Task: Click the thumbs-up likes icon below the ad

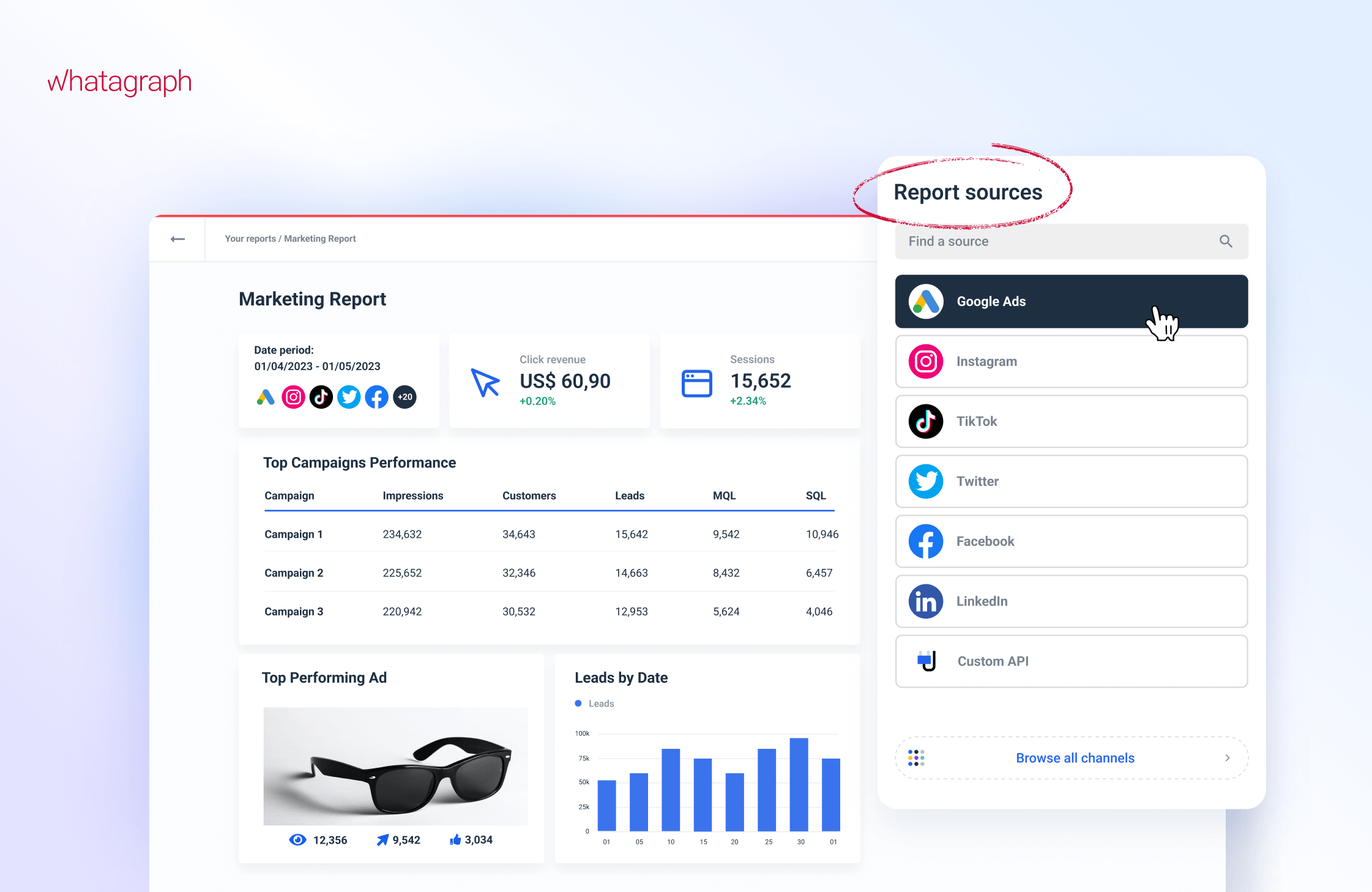Action: (x=455, y=839)
